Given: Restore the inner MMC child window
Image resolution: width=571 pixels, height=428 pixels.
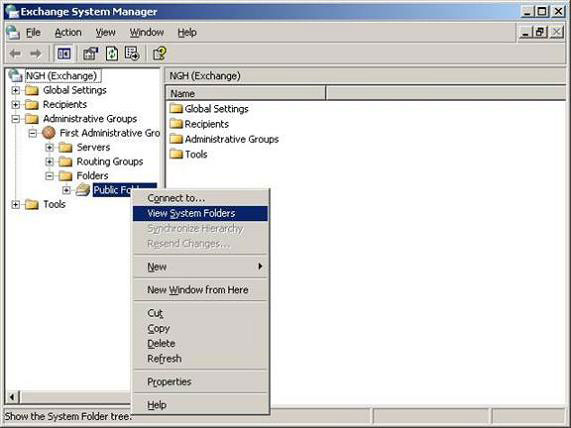Looking at the screenshot, I should click(540, 33).
